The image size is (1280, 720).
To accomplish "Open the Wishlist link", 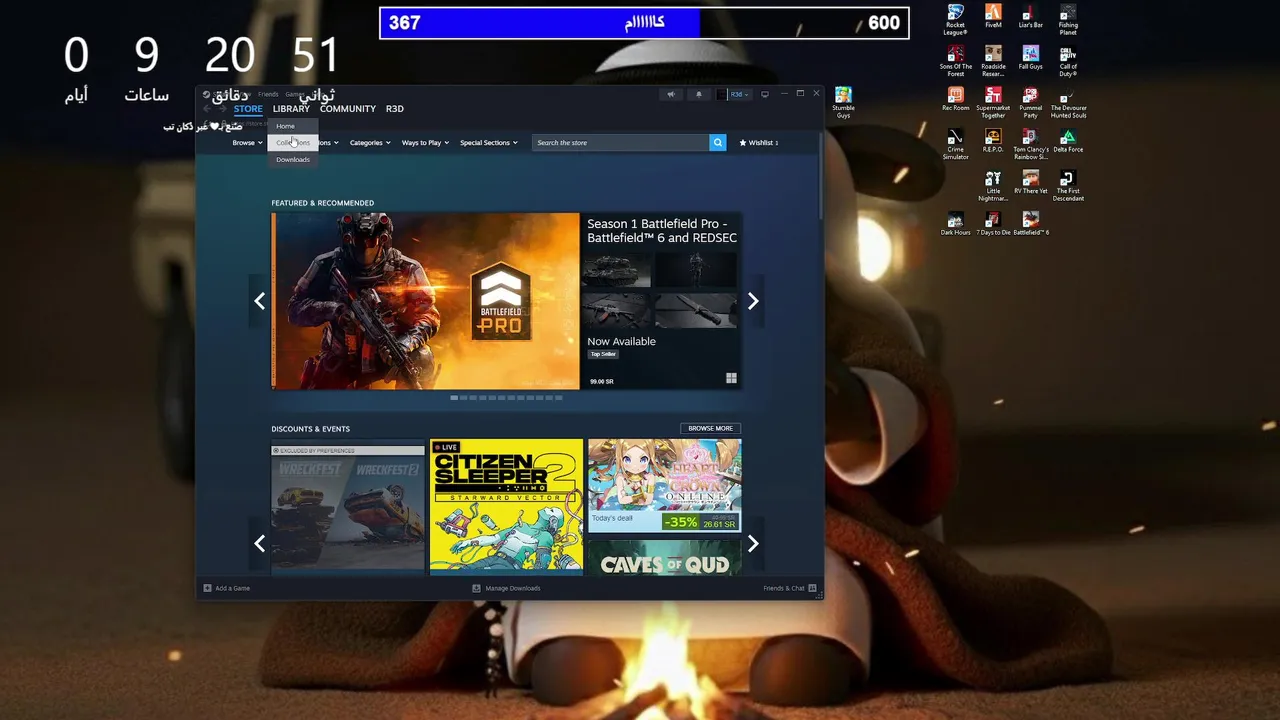I will pos(758,143).
